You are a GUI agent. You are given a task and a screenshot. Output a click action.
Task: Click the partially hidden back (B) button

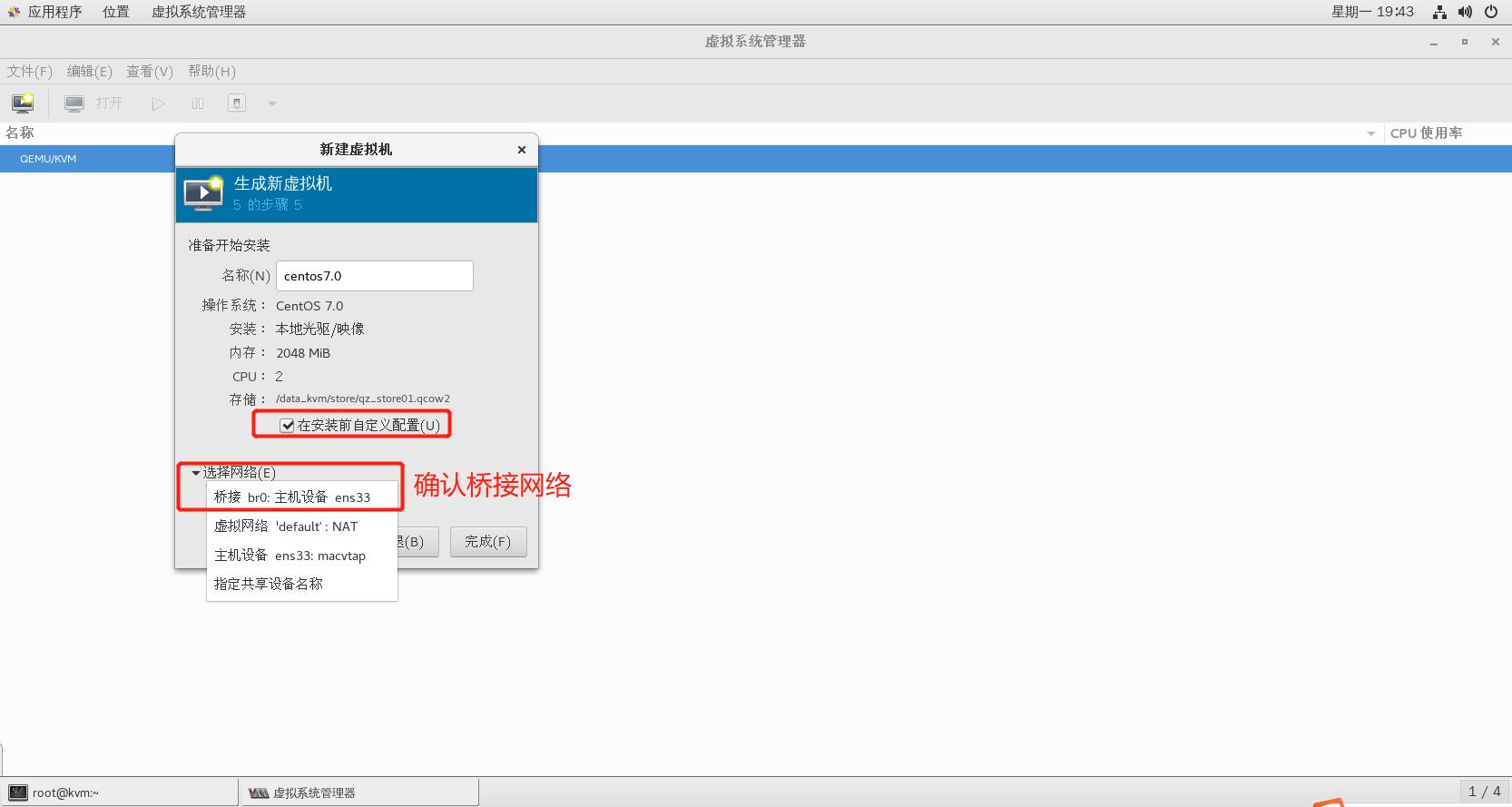tap(417, 542)
